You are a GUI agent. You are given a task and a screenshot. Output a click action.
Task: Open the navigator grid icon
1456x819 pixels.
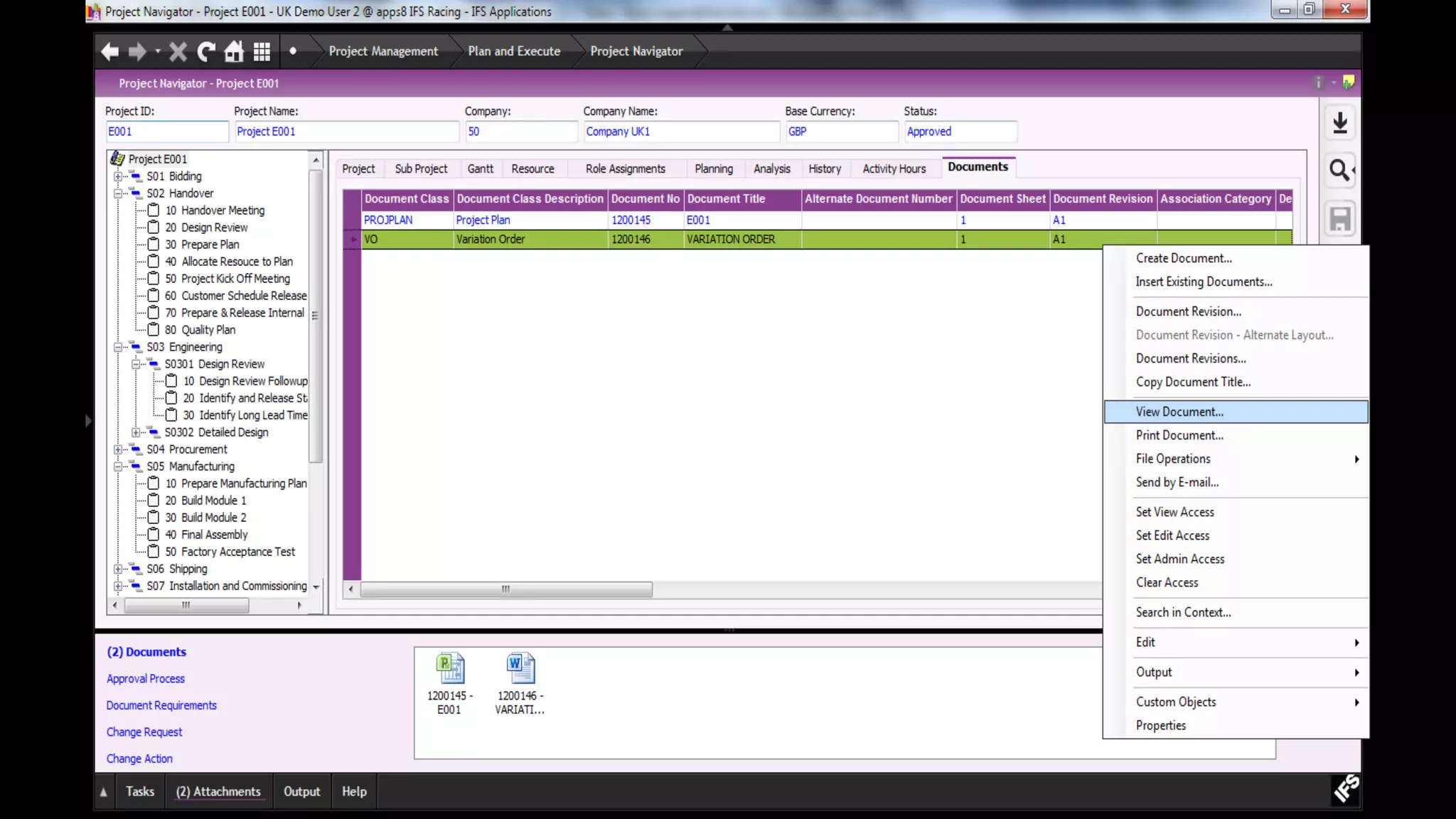pos(262,51)
